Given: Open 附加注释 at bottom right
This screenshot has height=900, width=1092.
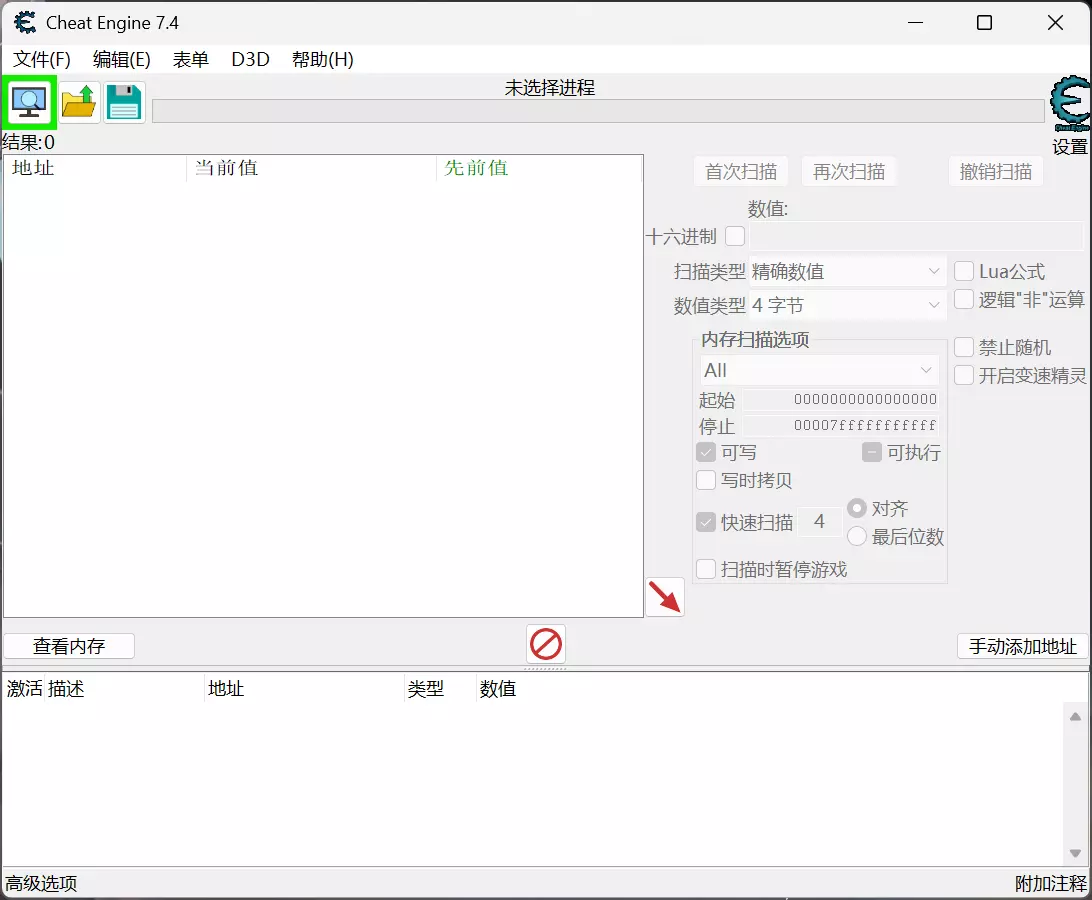Looking at the screenshot, I should tap(1051, 884).
